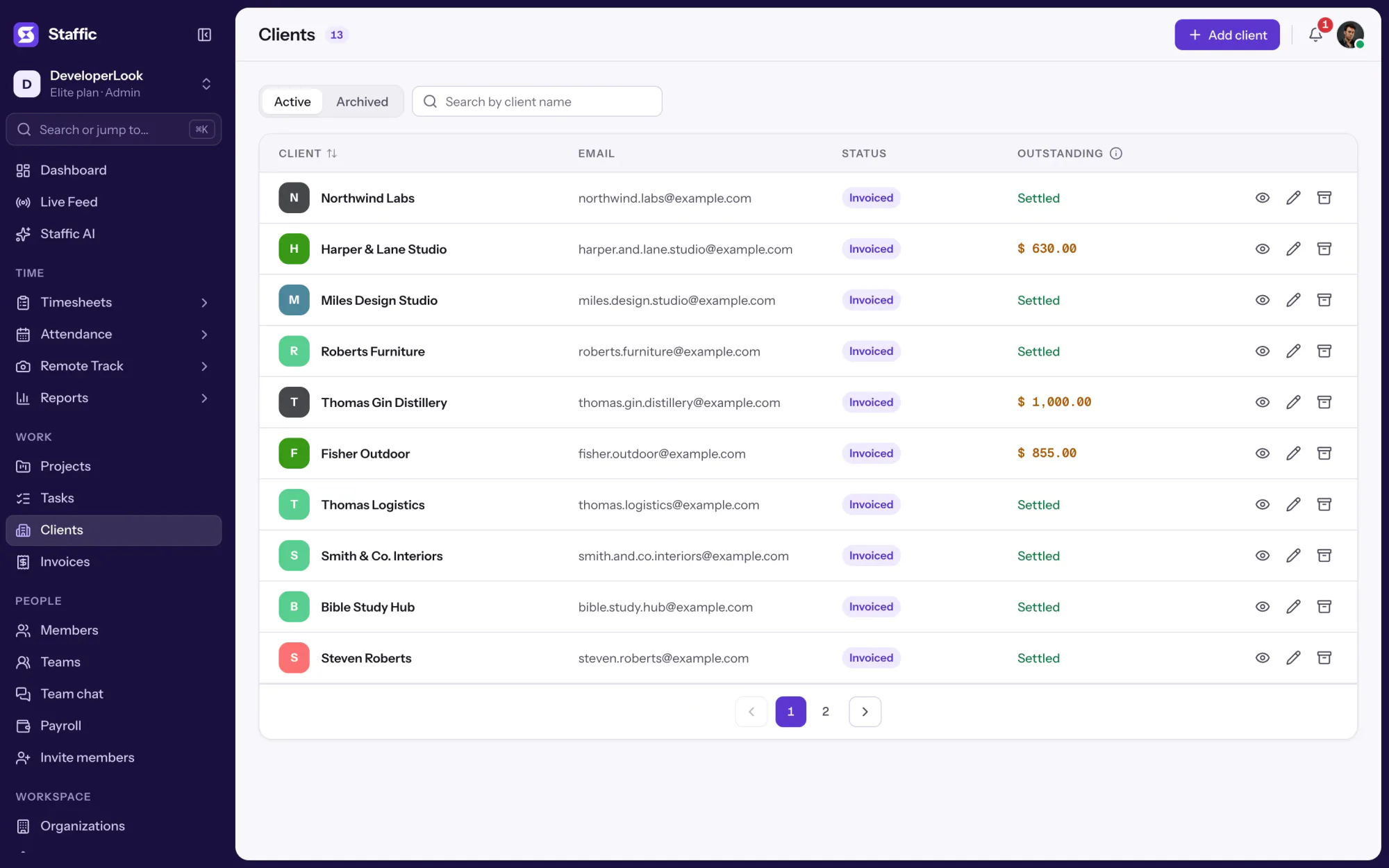Image resolution: width=1389 pixels, height=868 pixels.
Task: Focus Search by client name field
Action: (x=537, y=101)
